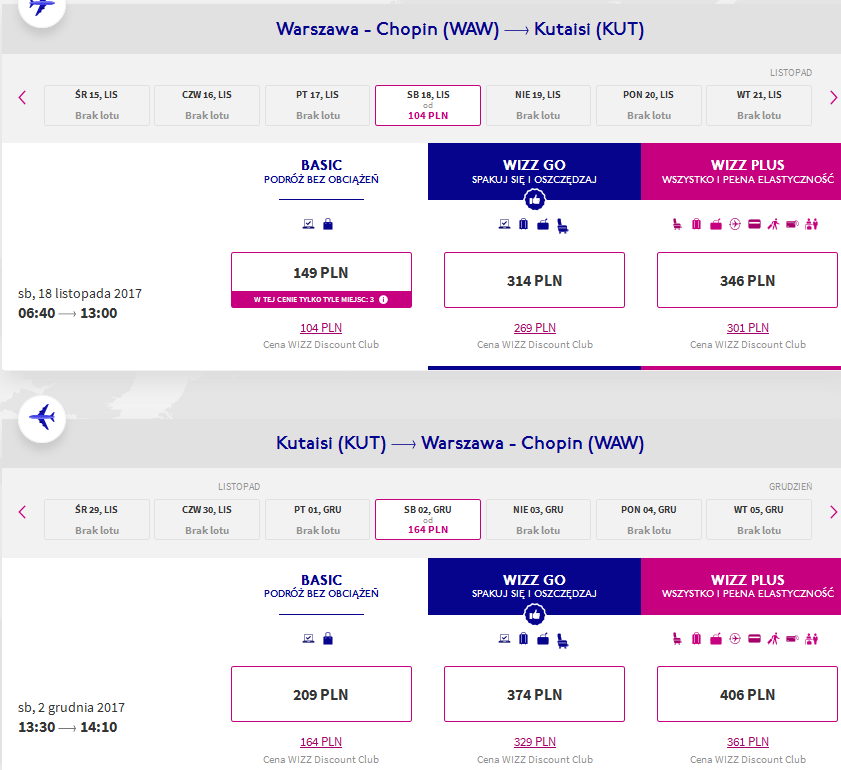The image size is (841, 770).
Task: Select NIE 03, GRU return date
Action: click(538, 520)
